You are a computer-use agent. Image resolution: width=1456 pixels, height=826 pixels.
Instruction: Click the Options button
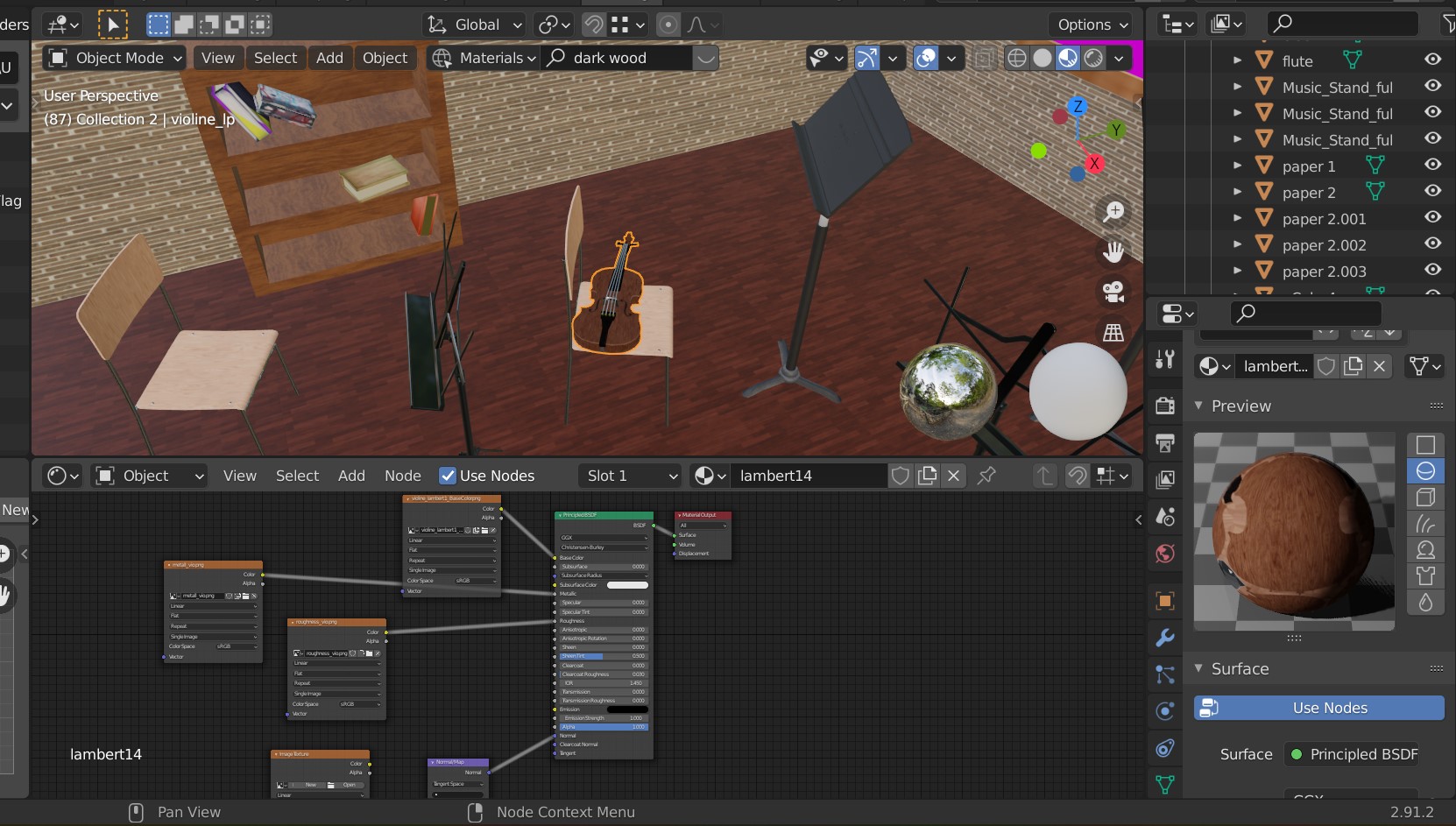tap(1092, 25)
